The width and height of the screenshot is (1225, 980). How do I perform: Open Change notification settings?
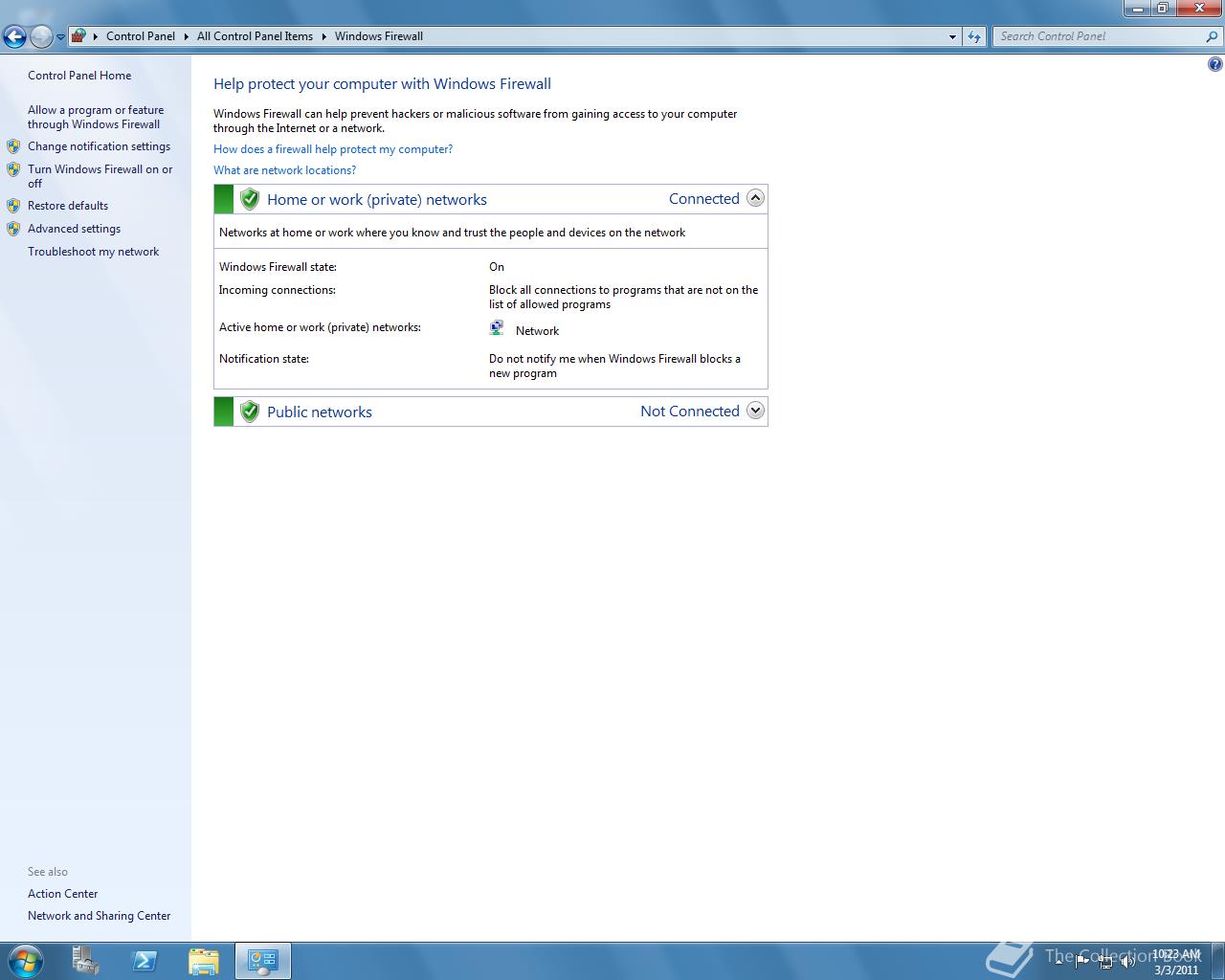[99, 146]
